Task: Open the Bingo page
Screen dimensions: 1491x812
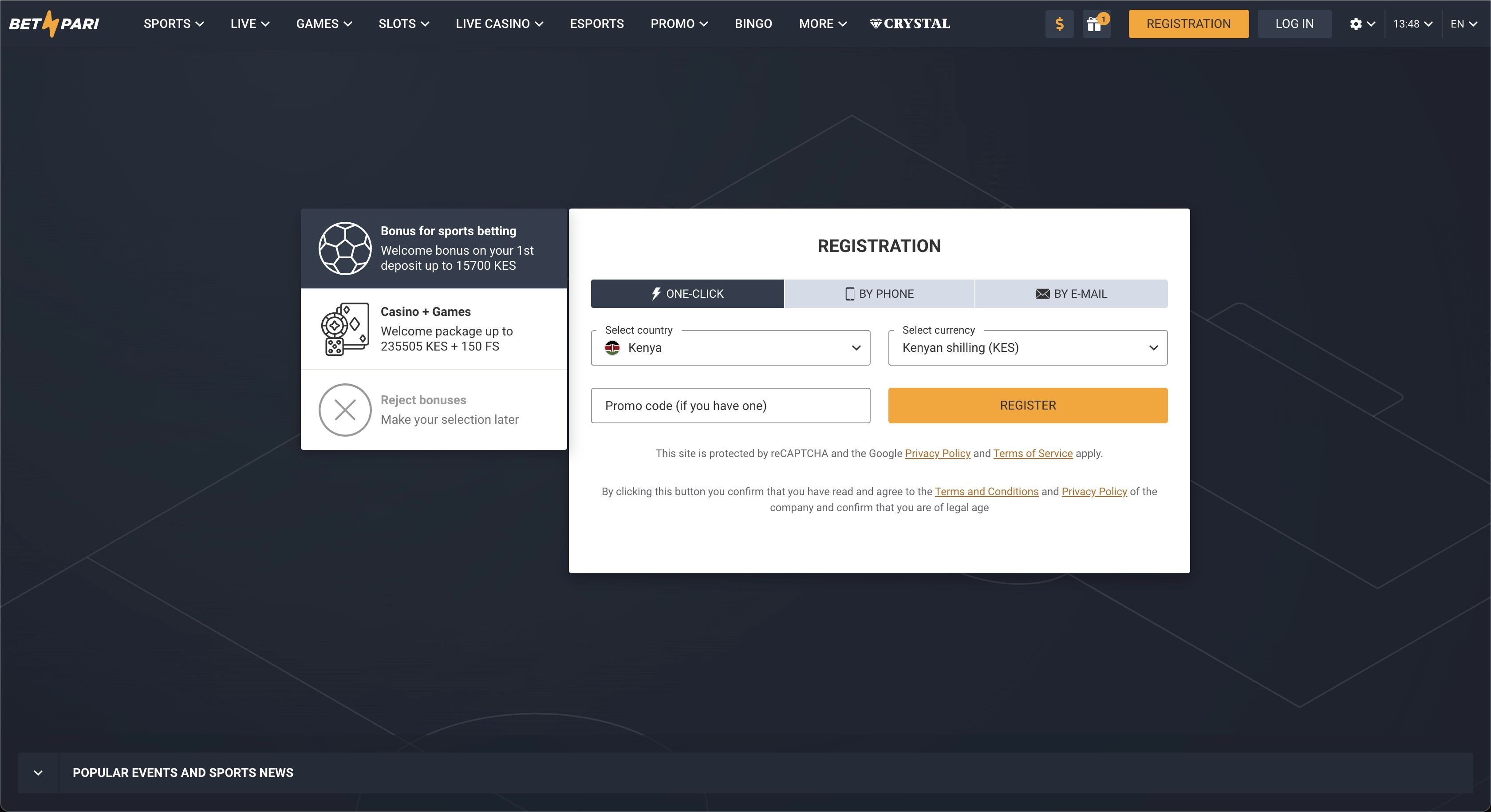Action: click(x=753, y=24)
